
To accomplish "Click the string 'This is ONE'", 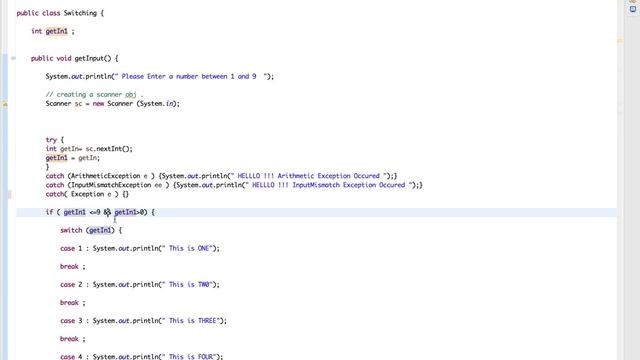I will [189, 248].
